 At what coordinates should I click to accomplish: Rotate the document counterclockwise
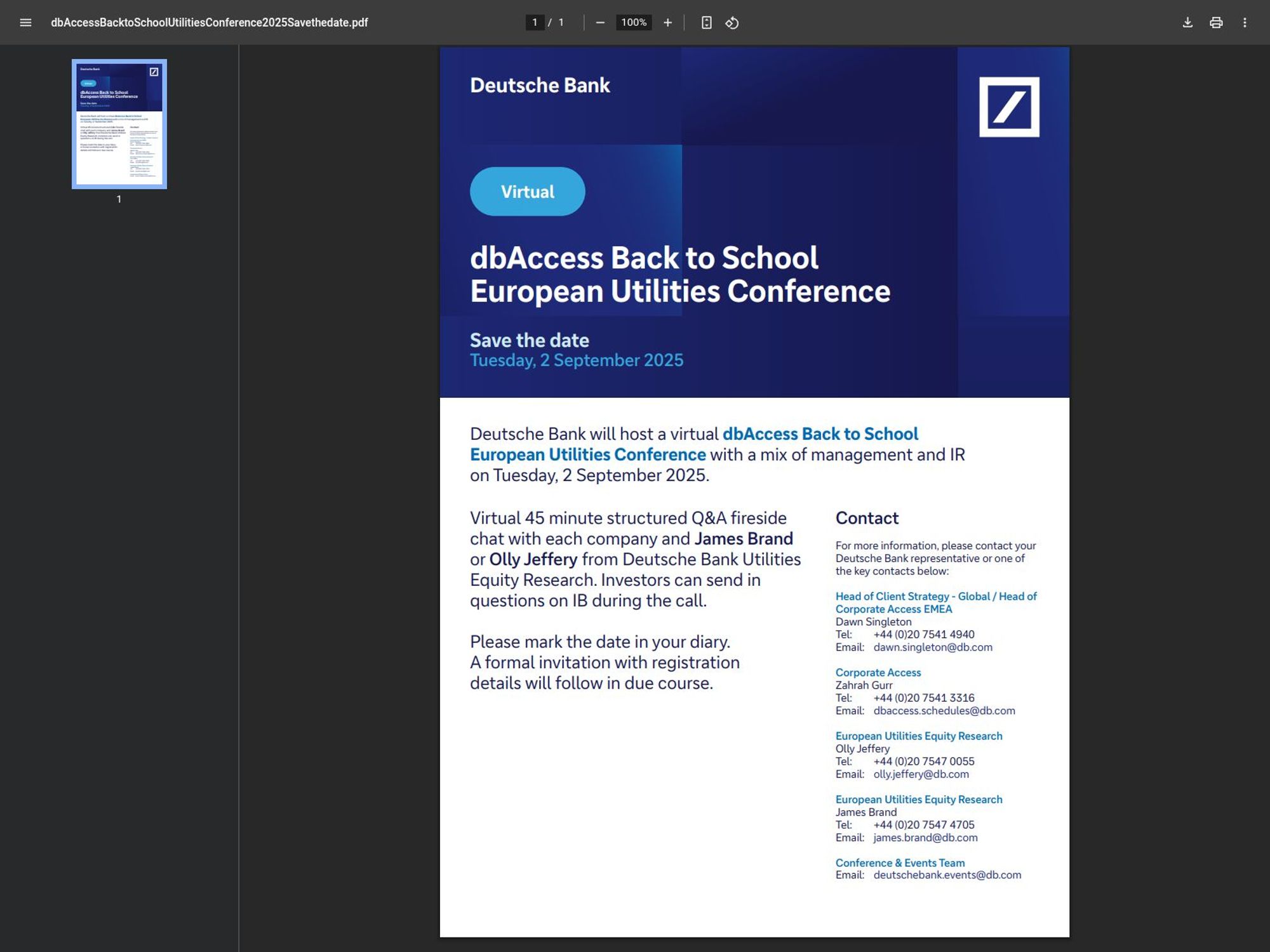732,23
